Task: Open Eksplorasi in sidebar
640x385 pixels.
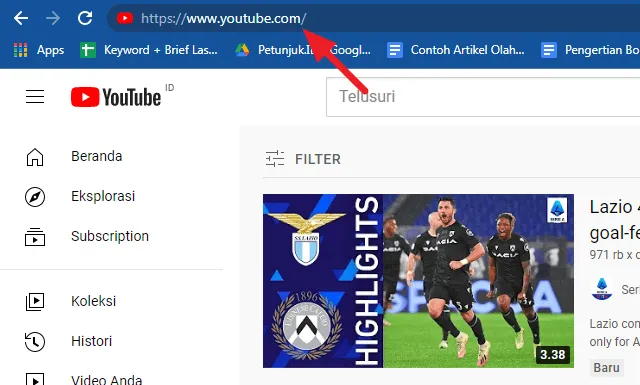Action: (103, 196)
